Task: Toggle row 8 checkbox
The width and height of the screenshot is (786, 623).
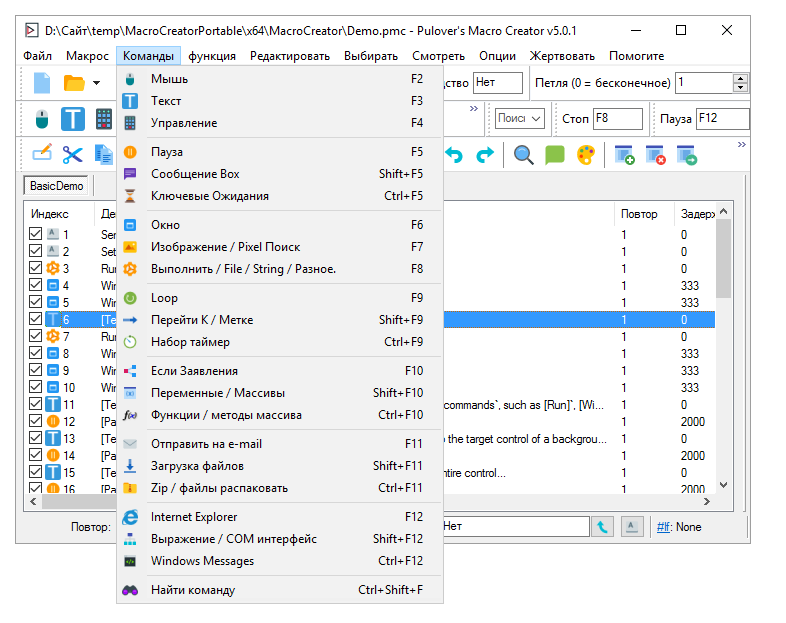Action: pos(36,353)
